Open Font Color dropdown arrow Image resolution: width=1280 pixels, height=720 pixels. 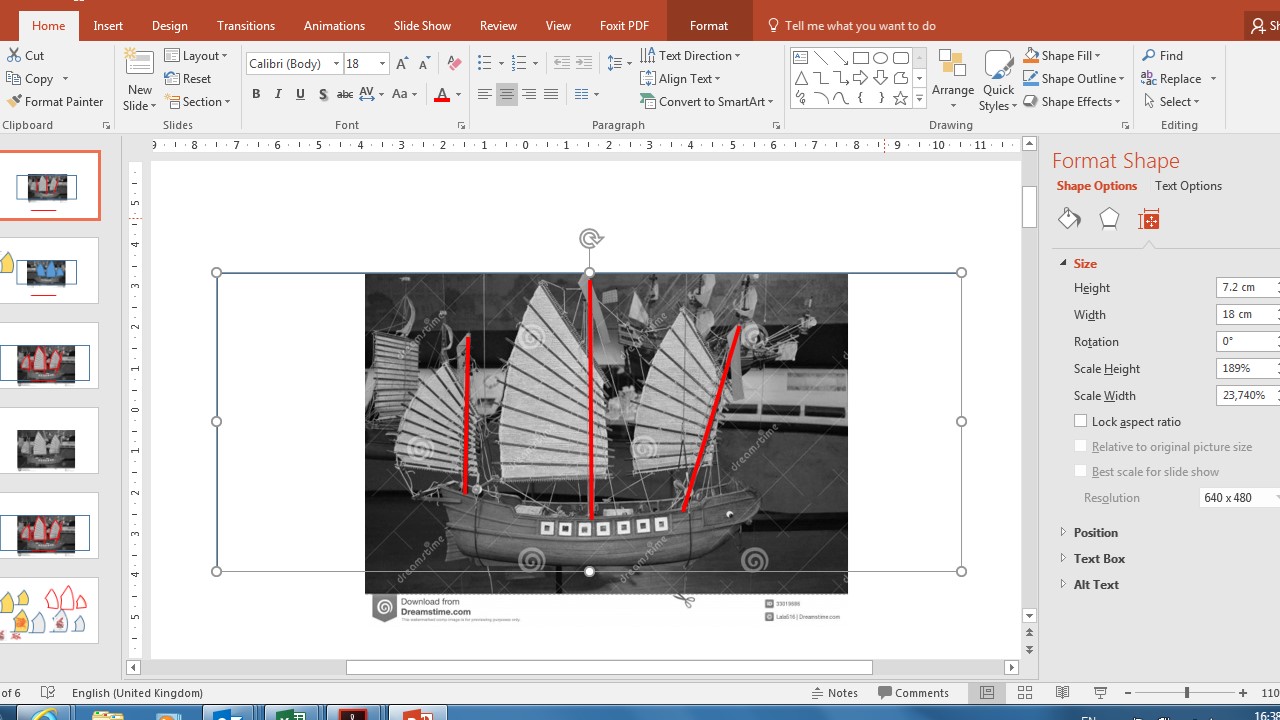click(458, 94)
